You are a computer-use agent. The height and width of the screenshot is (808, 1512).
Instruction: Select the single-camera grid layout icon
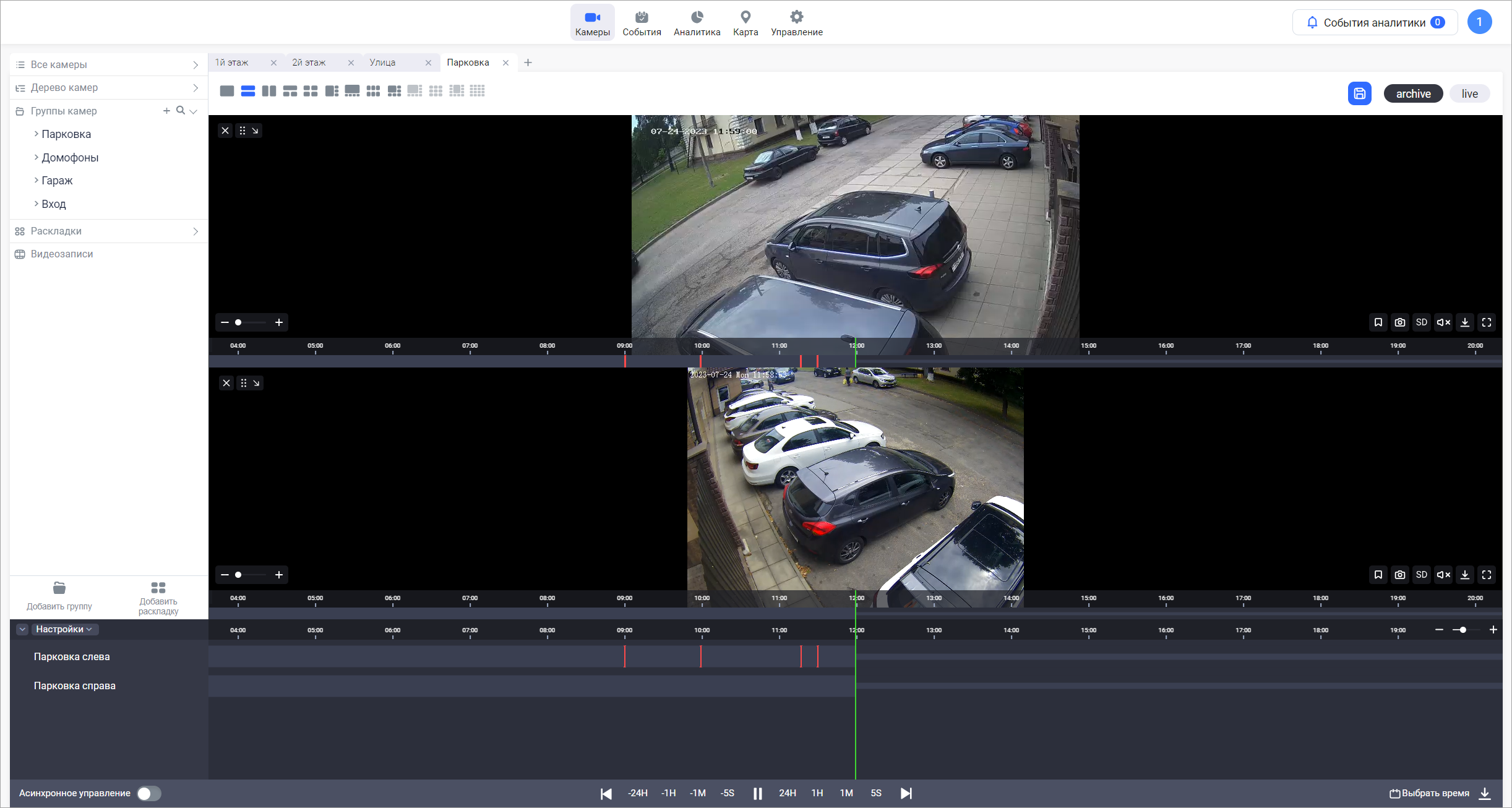[227, 91]
